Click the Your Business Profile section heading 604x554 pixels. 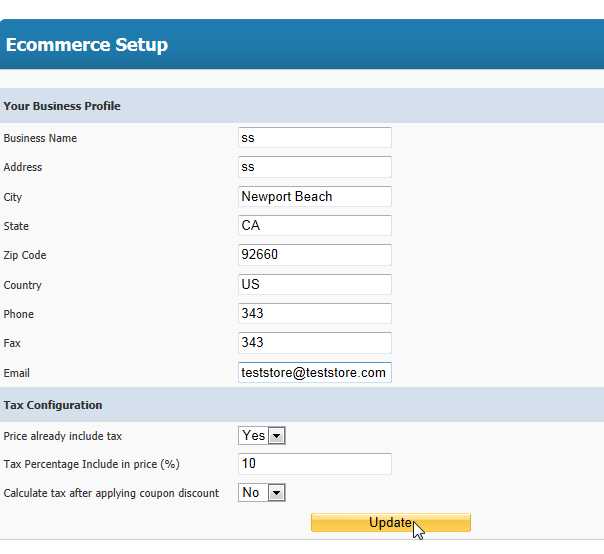[62, 106]
